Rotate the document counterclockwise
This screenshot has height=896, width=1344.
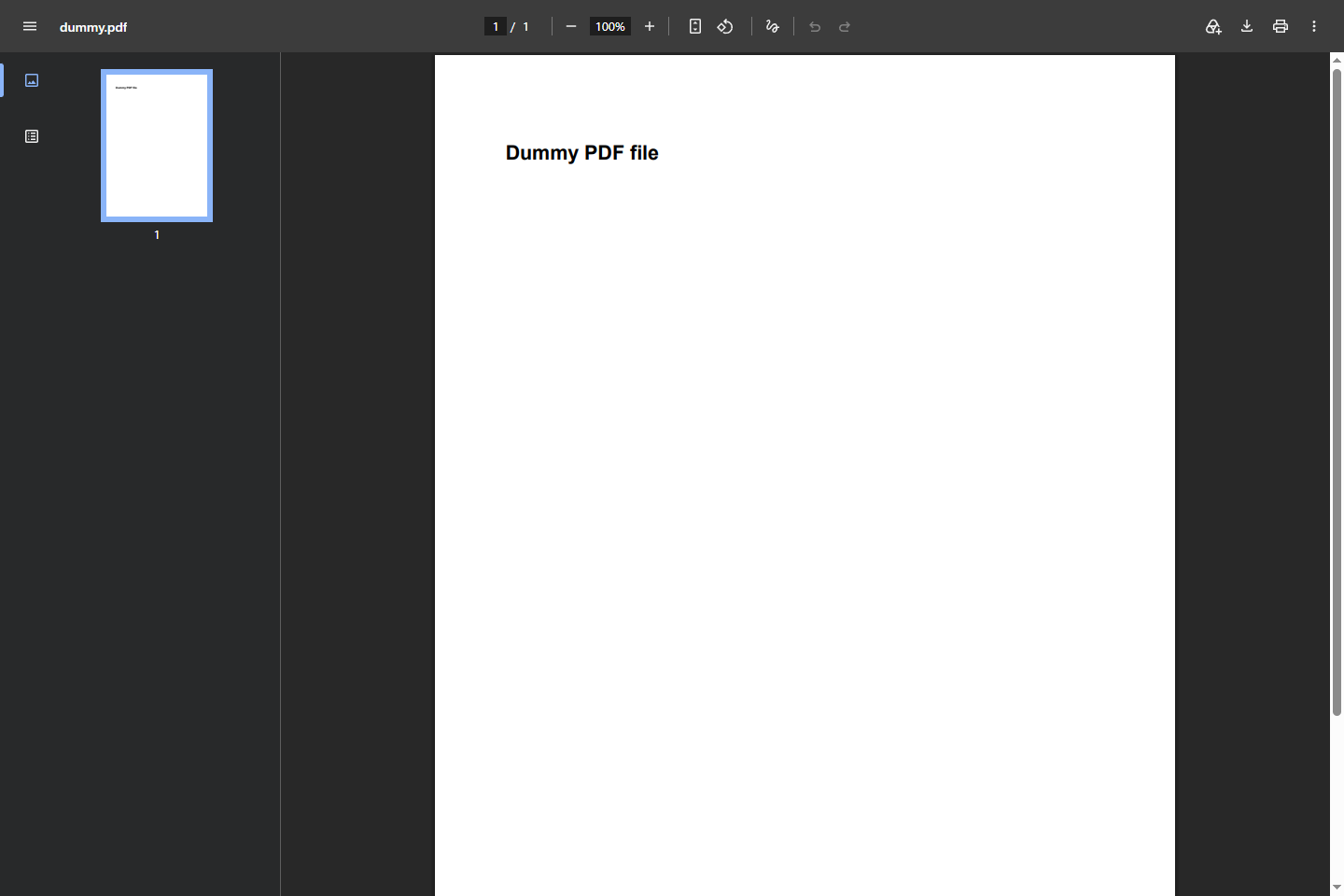click(725, 26)
